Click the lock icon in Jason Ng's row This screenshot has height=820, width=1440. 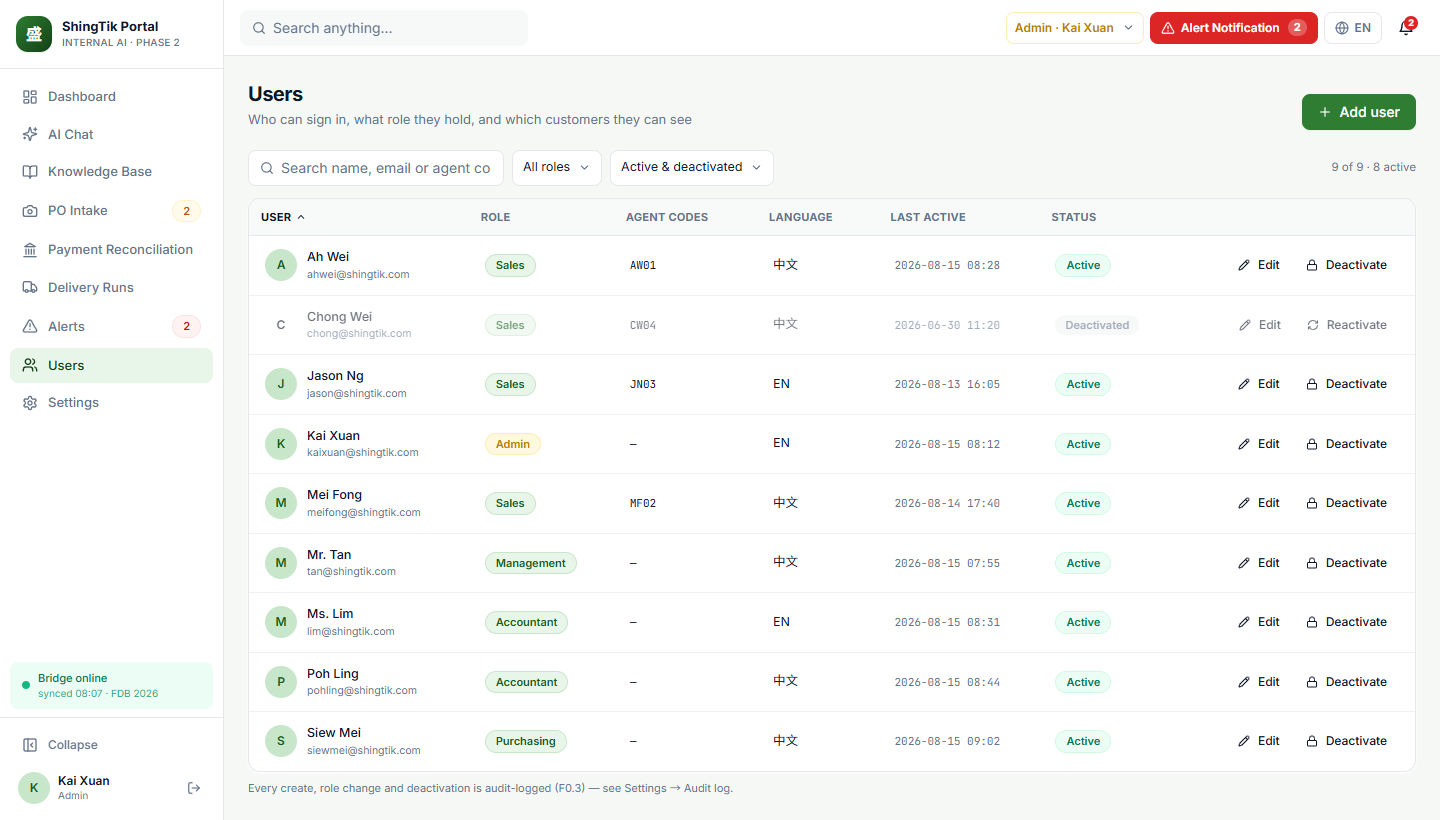(1312, 384)
